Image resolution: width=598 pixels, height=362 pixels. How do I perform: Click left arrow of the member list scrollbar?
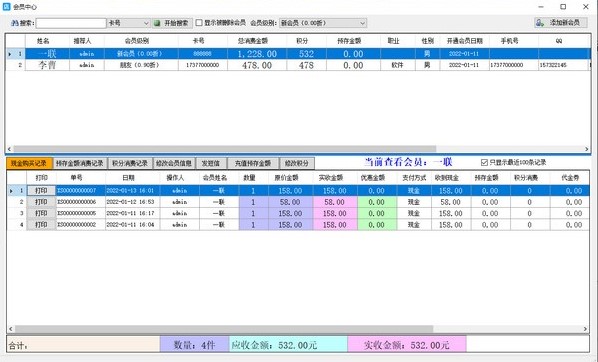[x=10, y=149]
